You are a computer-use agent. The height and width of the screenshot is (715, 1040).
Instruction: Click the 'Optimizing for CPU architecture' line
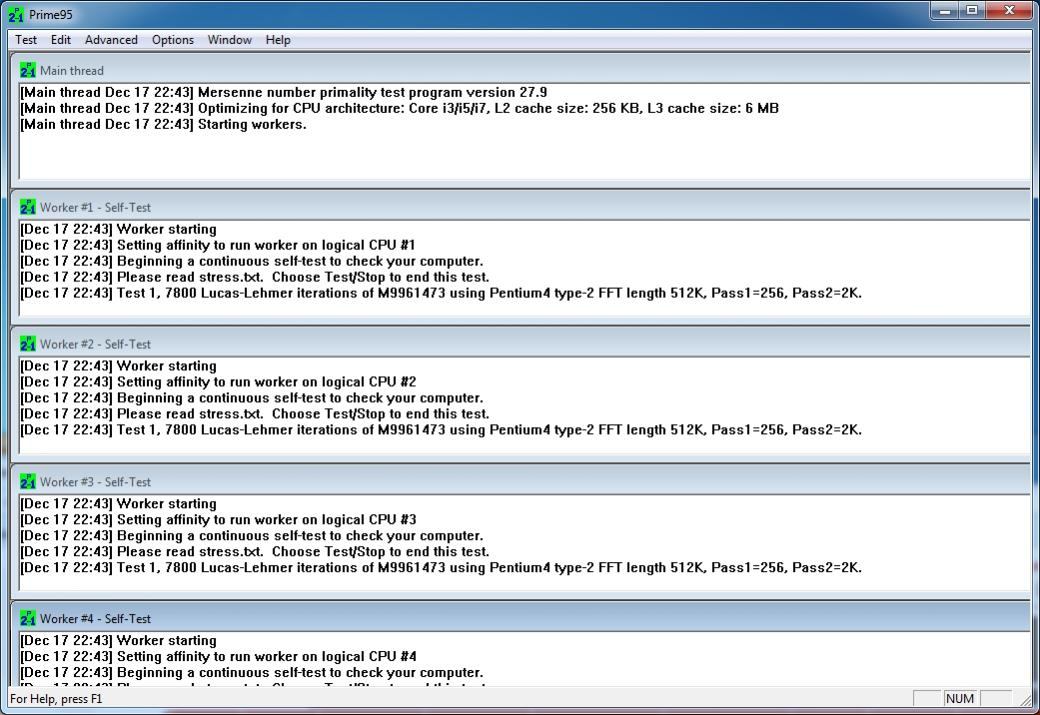click(399, 108)
